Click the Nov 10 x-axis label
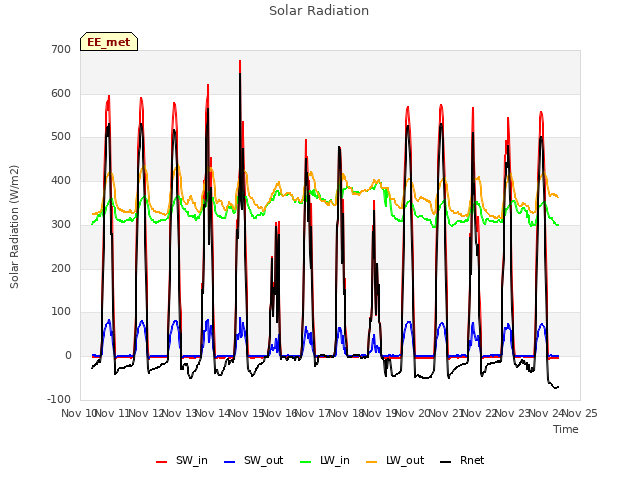Screen dimensions: 640x480 78,413
